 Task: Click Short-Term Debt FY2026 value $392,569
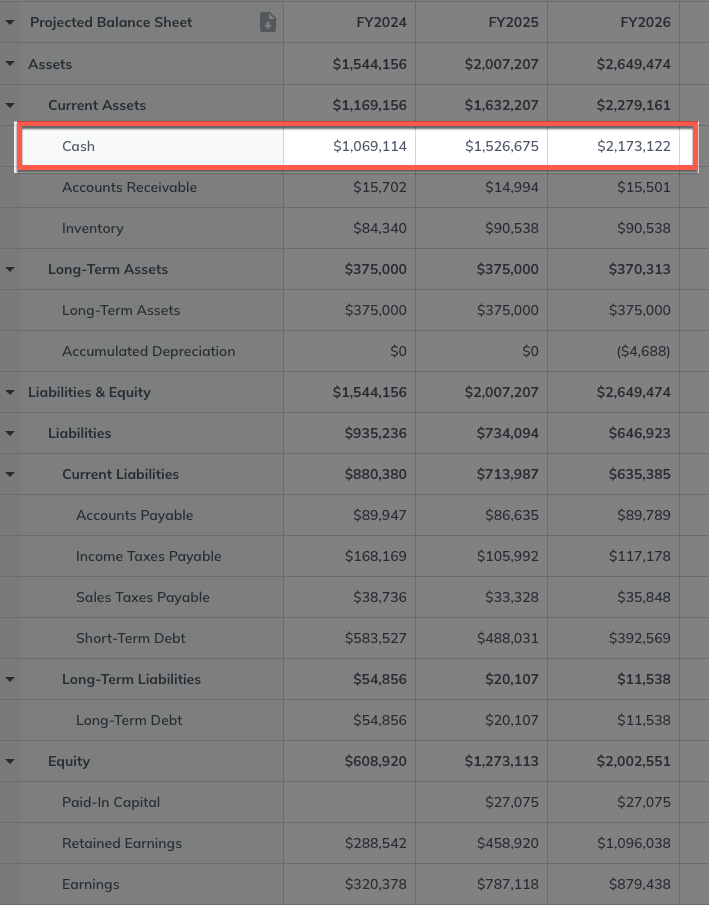[640, 638]
